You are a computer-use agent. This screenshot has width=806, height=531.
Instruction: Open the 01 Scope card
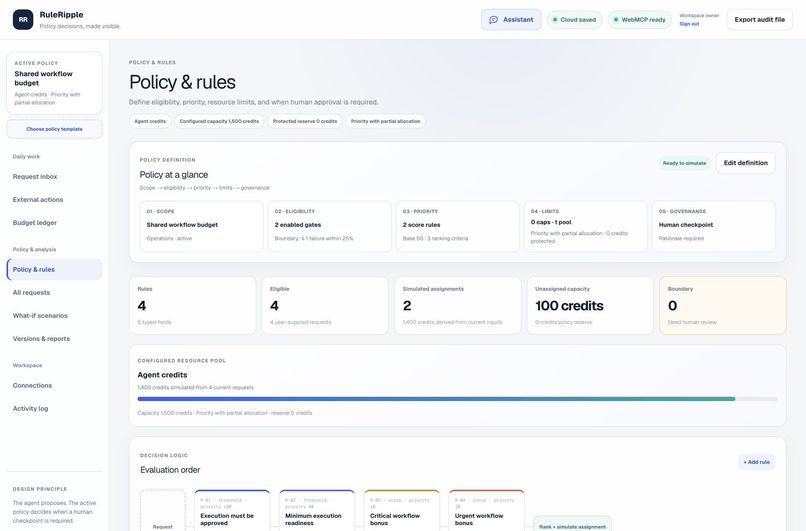coord(202,226)
